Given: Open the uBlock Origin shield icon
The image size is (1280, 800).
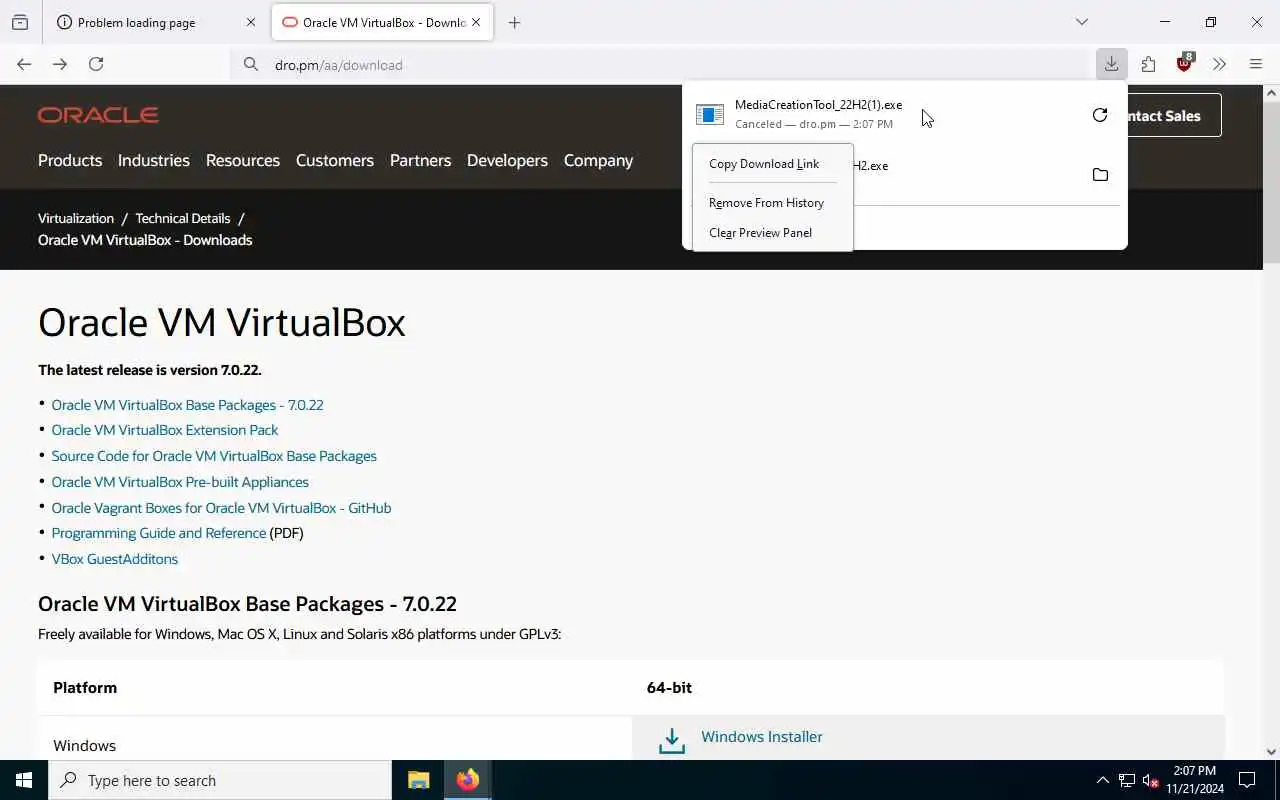Looking at the screenshot, I should pos(1185,63).
